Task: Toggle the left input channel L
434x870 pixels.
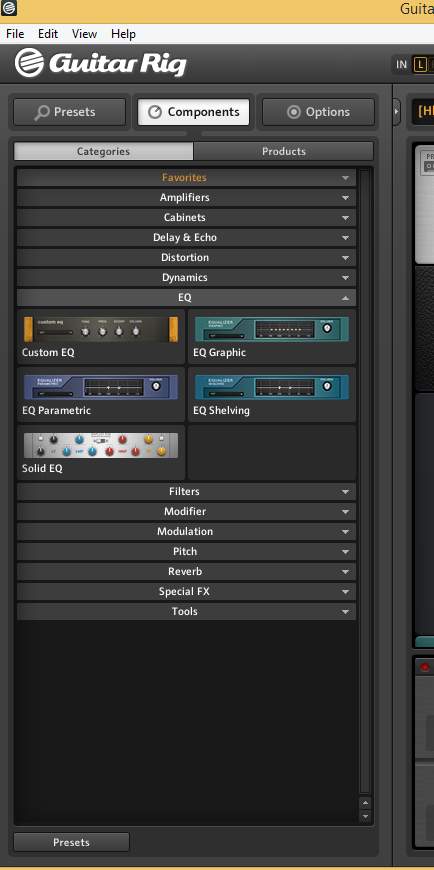Action: click(x=421, y=64)
